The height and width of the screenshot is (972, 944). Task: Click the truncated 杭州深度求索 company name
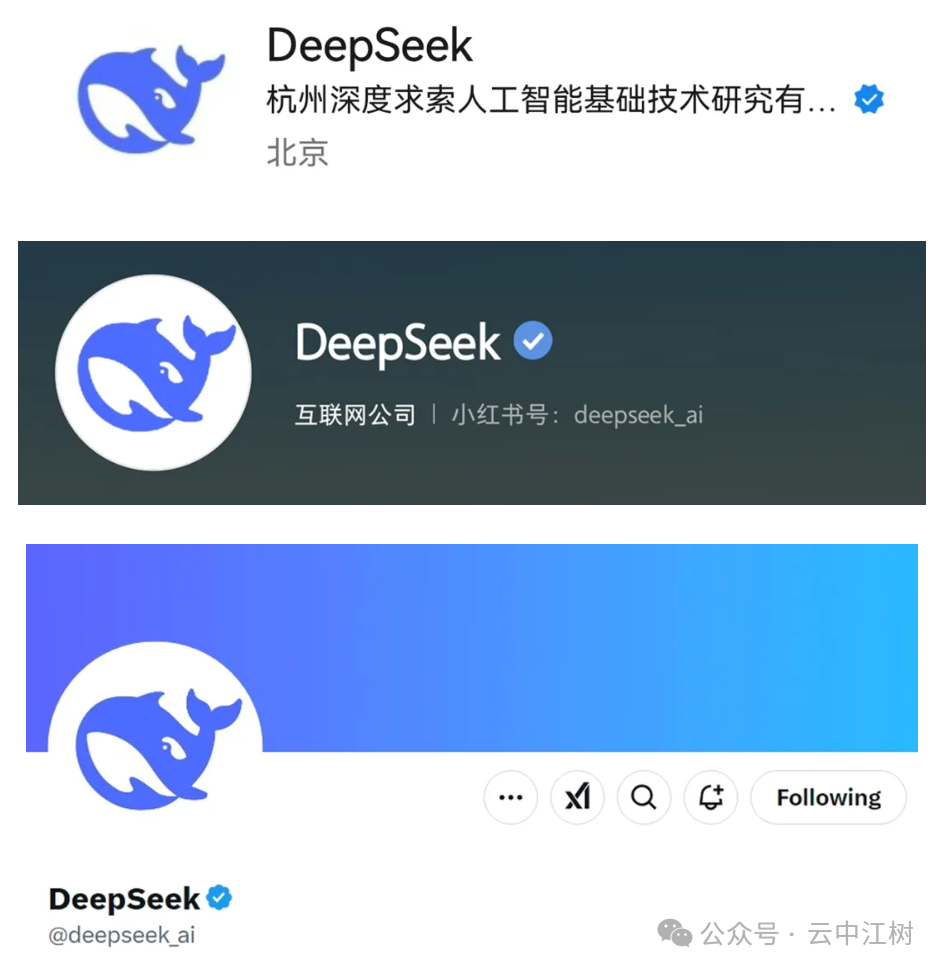coord(551,100)
